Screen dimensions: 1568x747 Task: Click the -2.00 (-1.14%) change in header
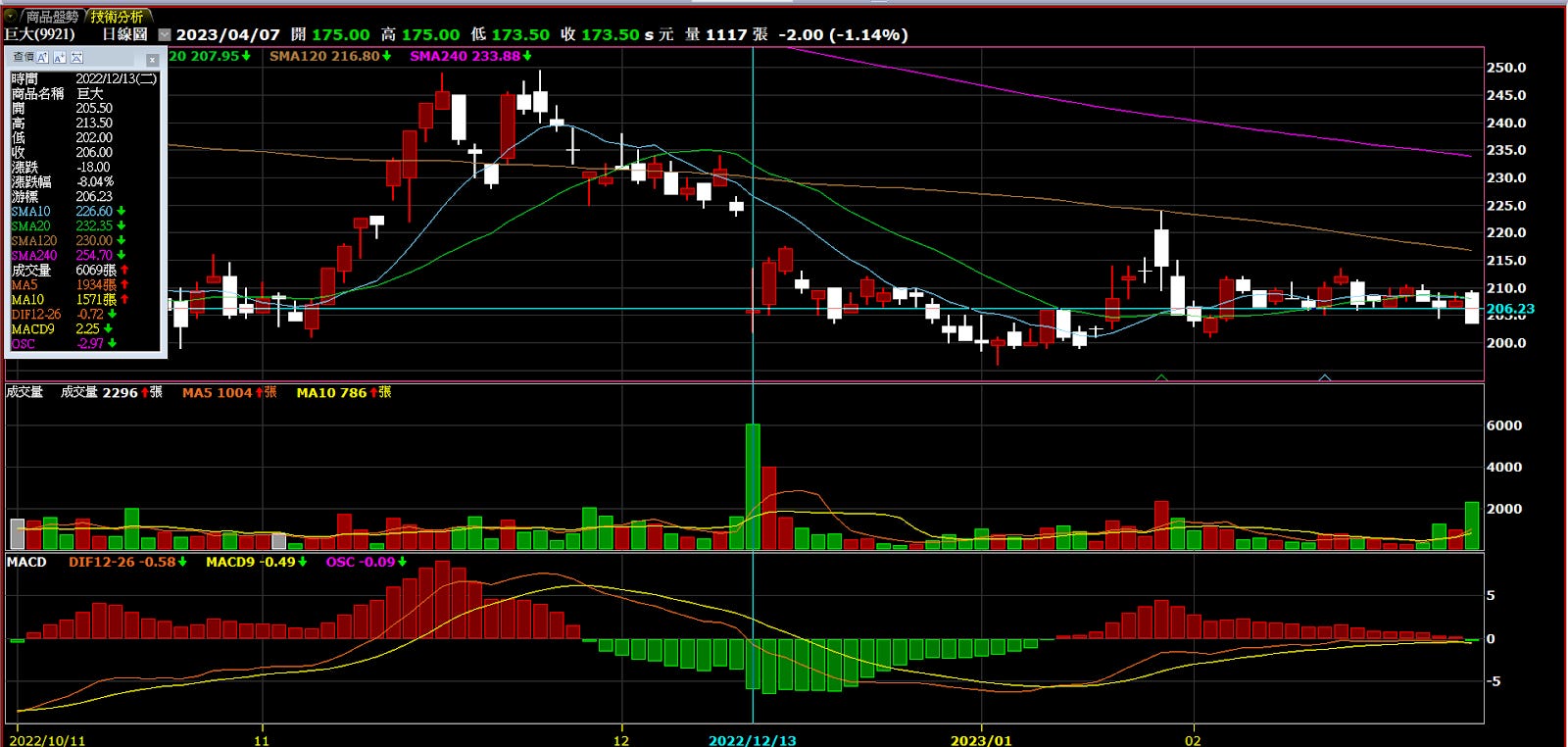pyautogui.click(x=843, y=34)
